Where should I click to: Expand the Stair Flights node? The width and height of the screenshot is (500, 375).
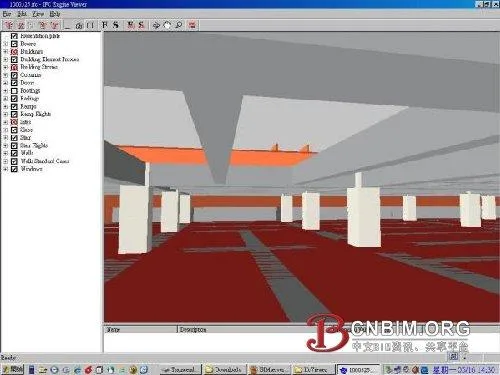click(x=6, y=145)
